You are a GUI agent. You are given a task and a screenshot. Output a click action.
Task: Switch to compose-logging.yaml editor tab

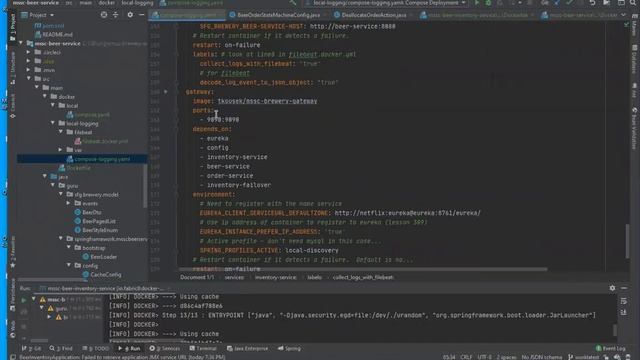coord(187,15)
